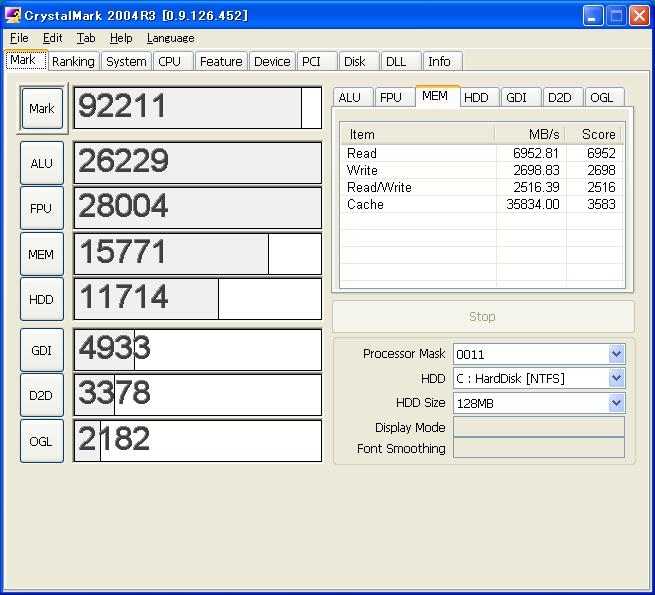The height and width of the screenshot is (595, 655).
Task: Expand the HDD Size dropdown
Action: [x=616, y=403]
